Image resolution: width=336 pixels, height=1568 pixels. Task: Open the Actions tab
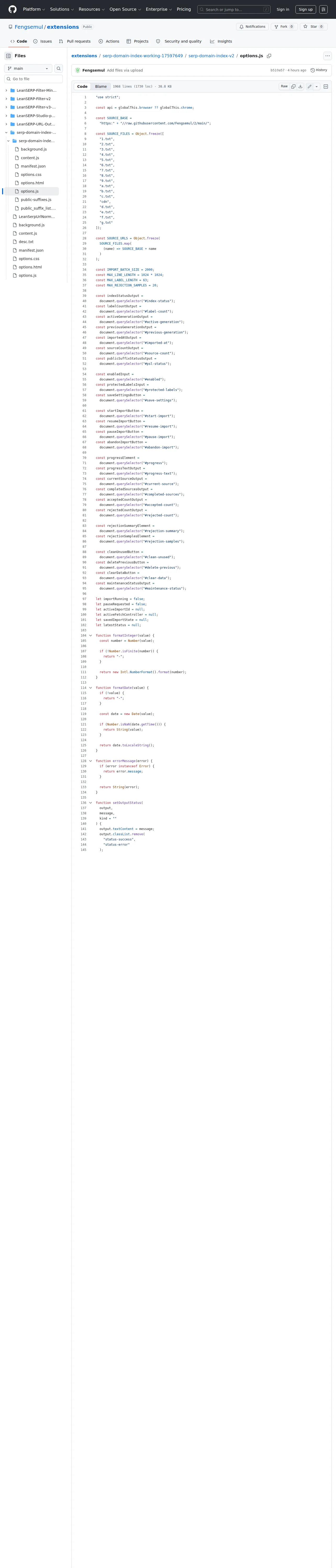(x=109, y=41)
